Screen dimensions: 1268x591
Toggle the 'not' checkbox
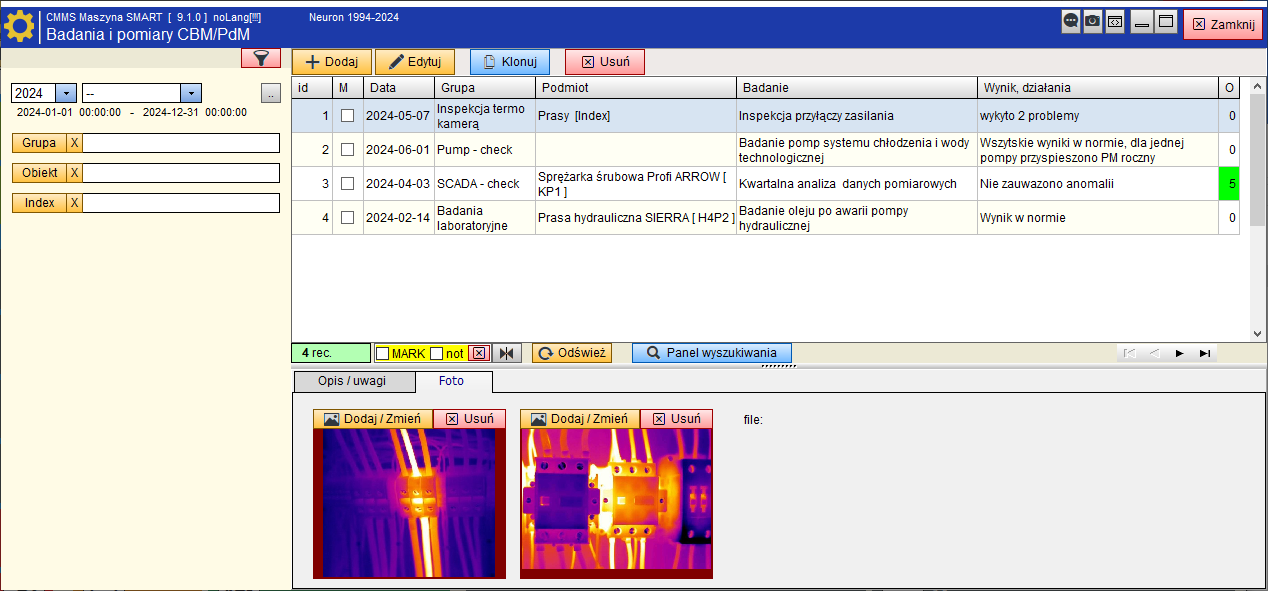436,353
